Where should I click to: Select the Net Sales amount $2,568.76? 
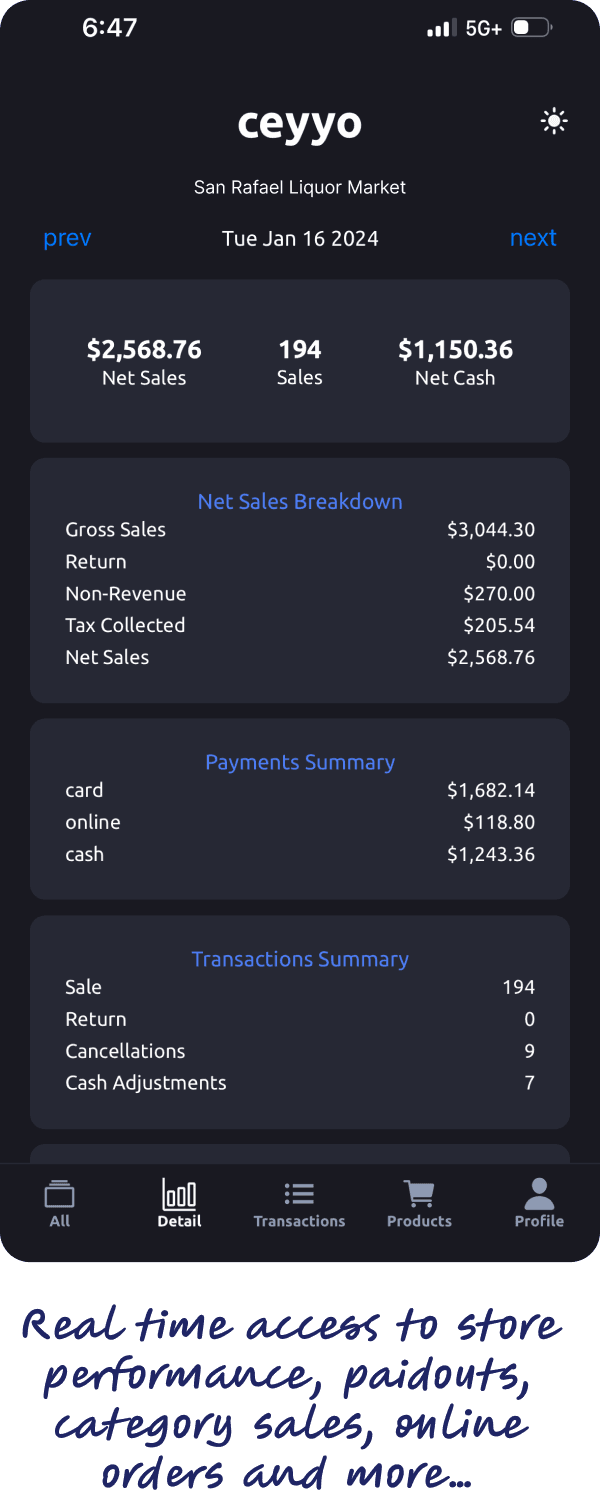144,350
